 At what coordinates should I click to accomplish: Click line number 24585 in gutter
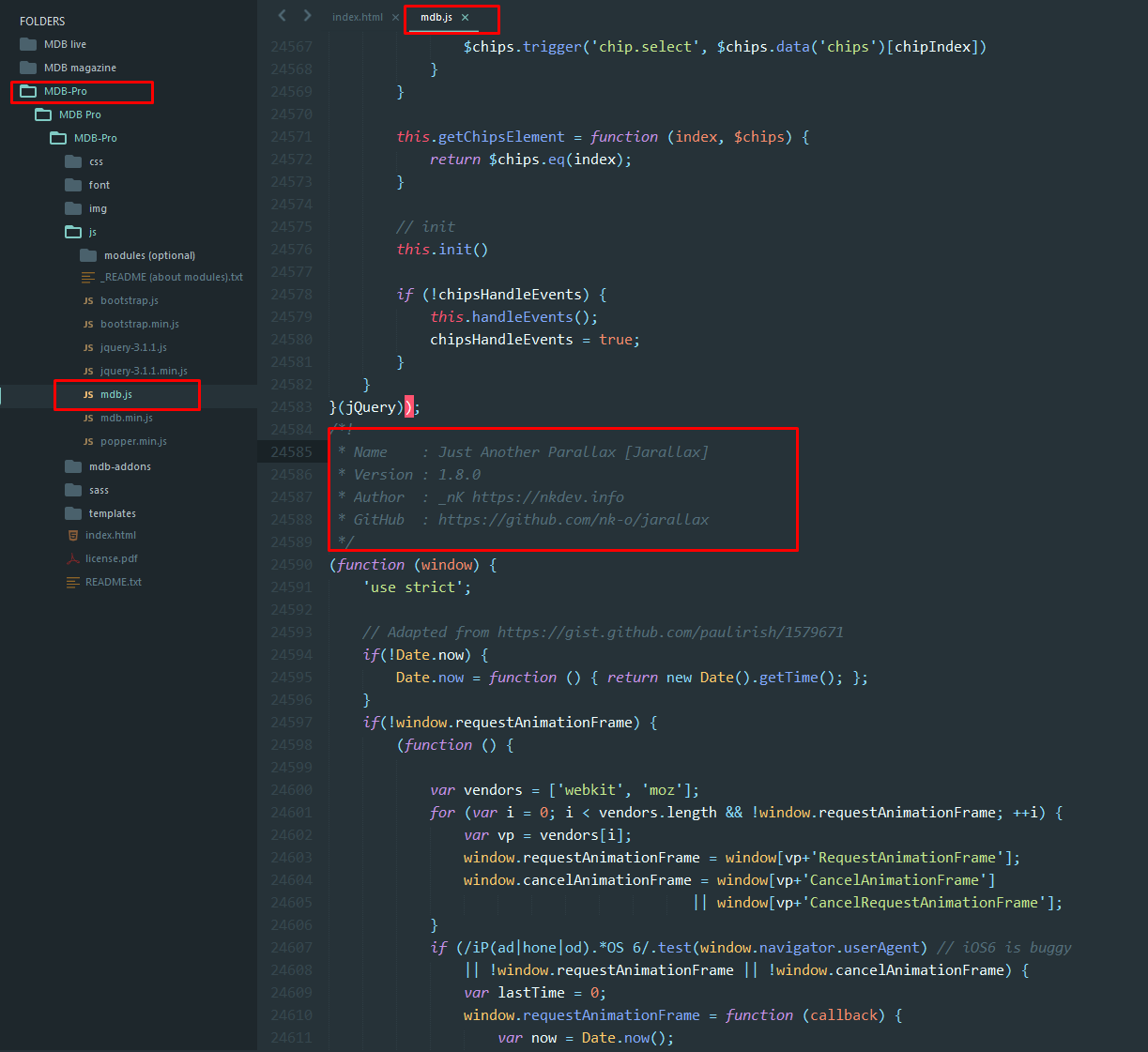pyautogui.click(x=292, y=452)
